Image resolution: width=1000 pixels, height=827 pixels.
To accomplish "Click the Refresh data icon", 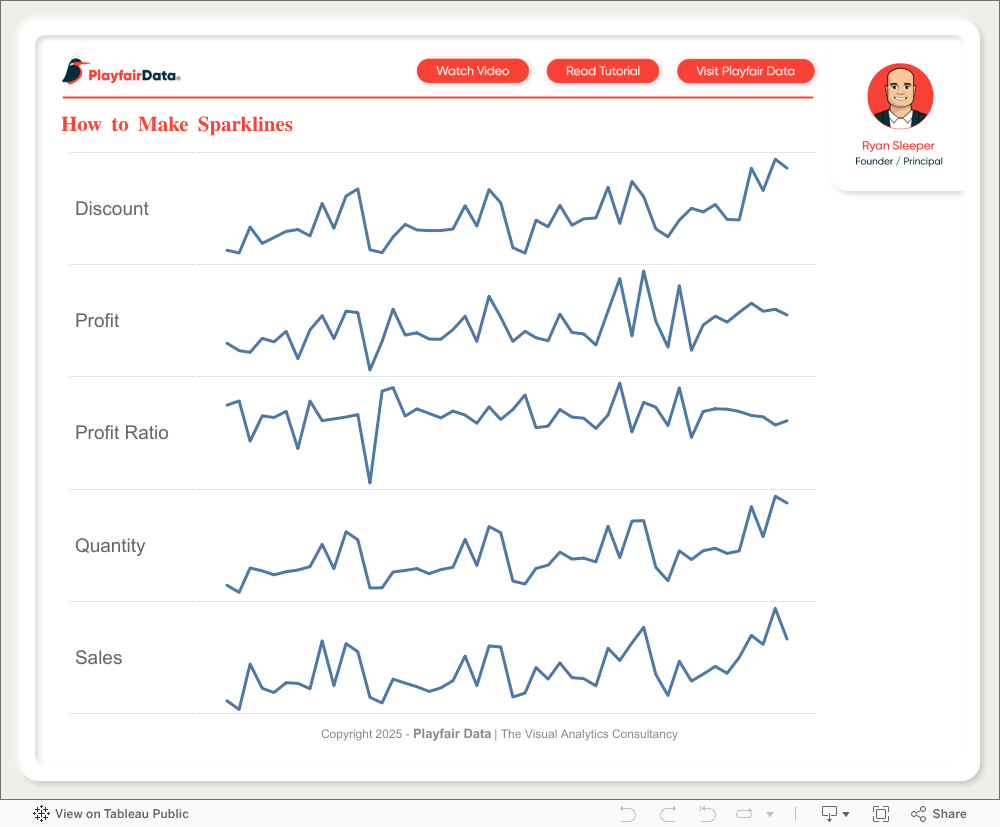I will click(x=744, y=814).
